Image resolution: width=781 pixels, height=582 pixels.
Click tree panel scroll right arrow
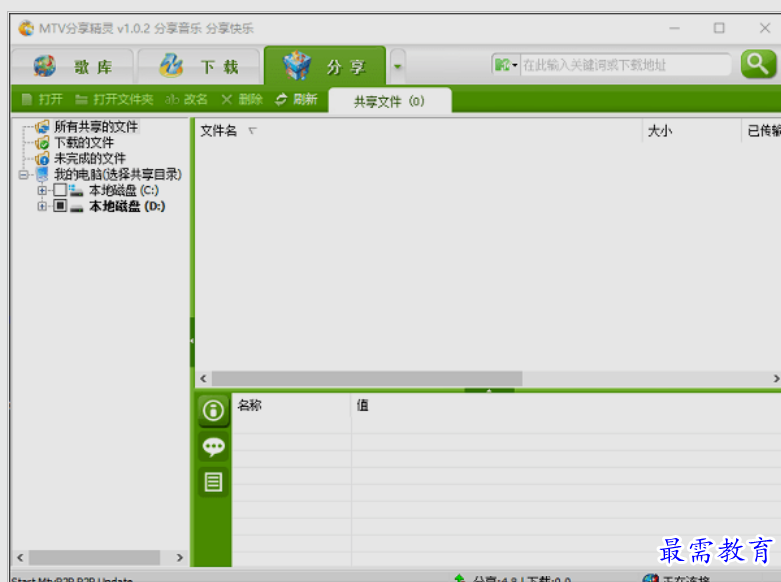(180, 558)
